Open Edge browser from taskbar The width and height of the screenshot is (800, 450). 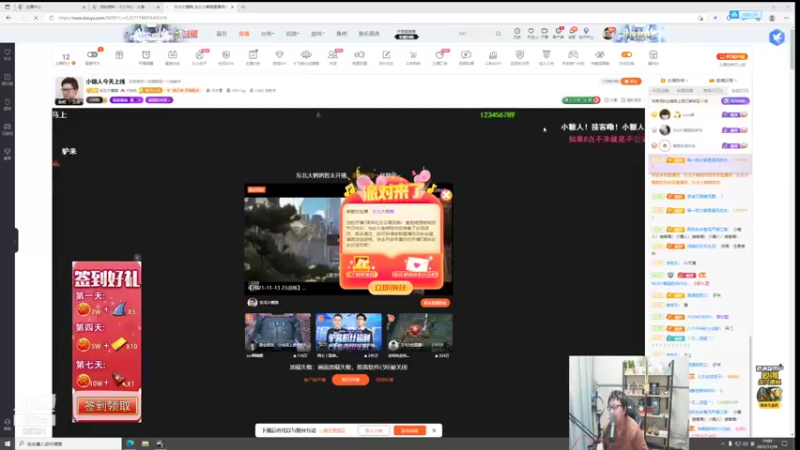click(130, 444)
